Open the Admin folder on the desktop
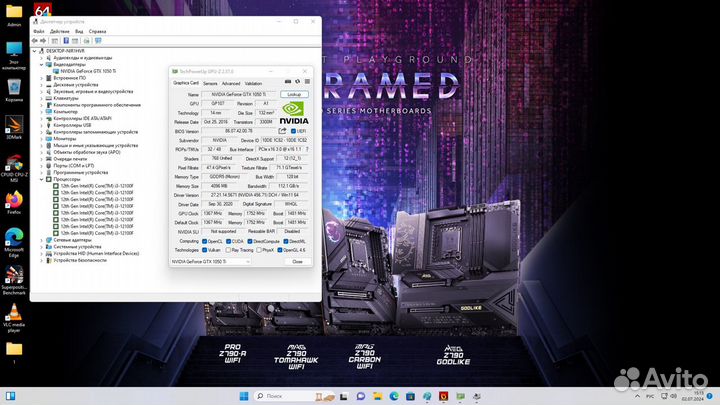This screenshot has width=720, height=405. pyautogui.click(x=14, y=14)
